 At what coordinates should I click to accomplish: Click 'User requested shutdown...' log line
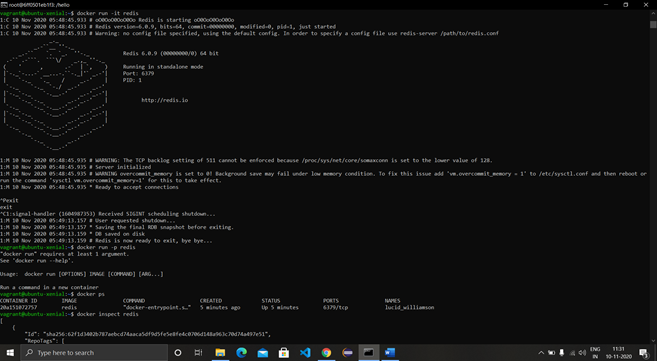click(x=88, y=221)
